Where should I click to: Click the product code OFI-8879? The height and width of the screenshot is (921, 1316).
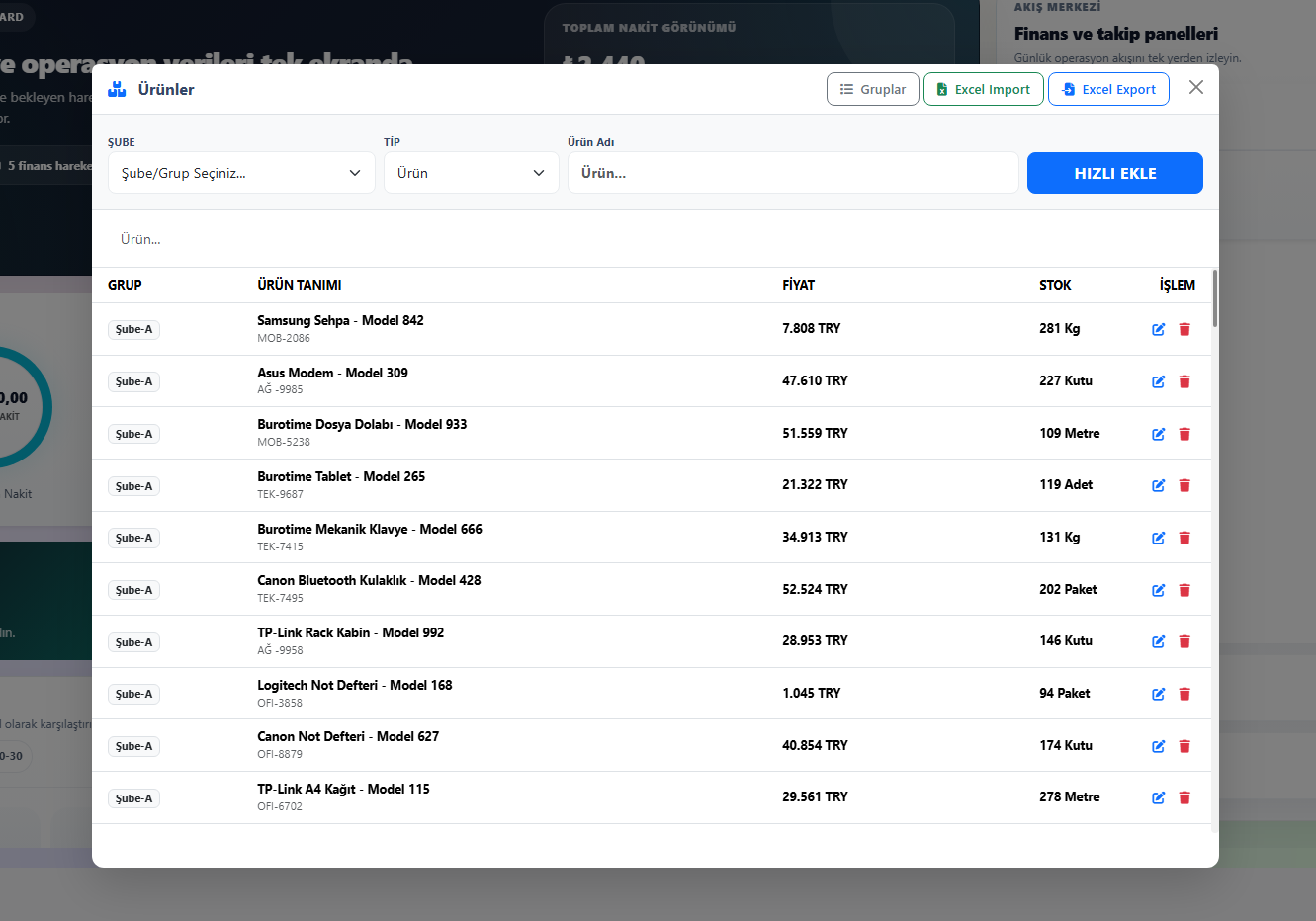click(280, 754)
